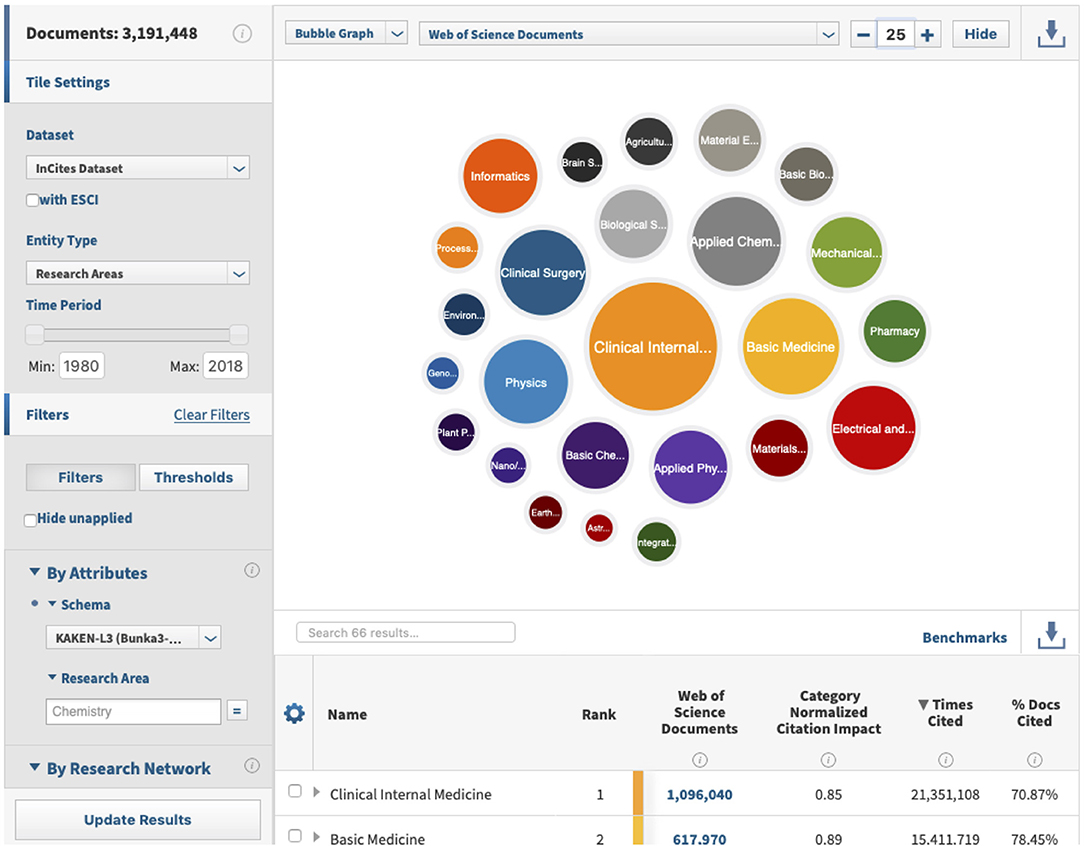Click the Material E... bubble
Image resolution: width=1084 pixels, height=846 pixels.
[729, 140]
